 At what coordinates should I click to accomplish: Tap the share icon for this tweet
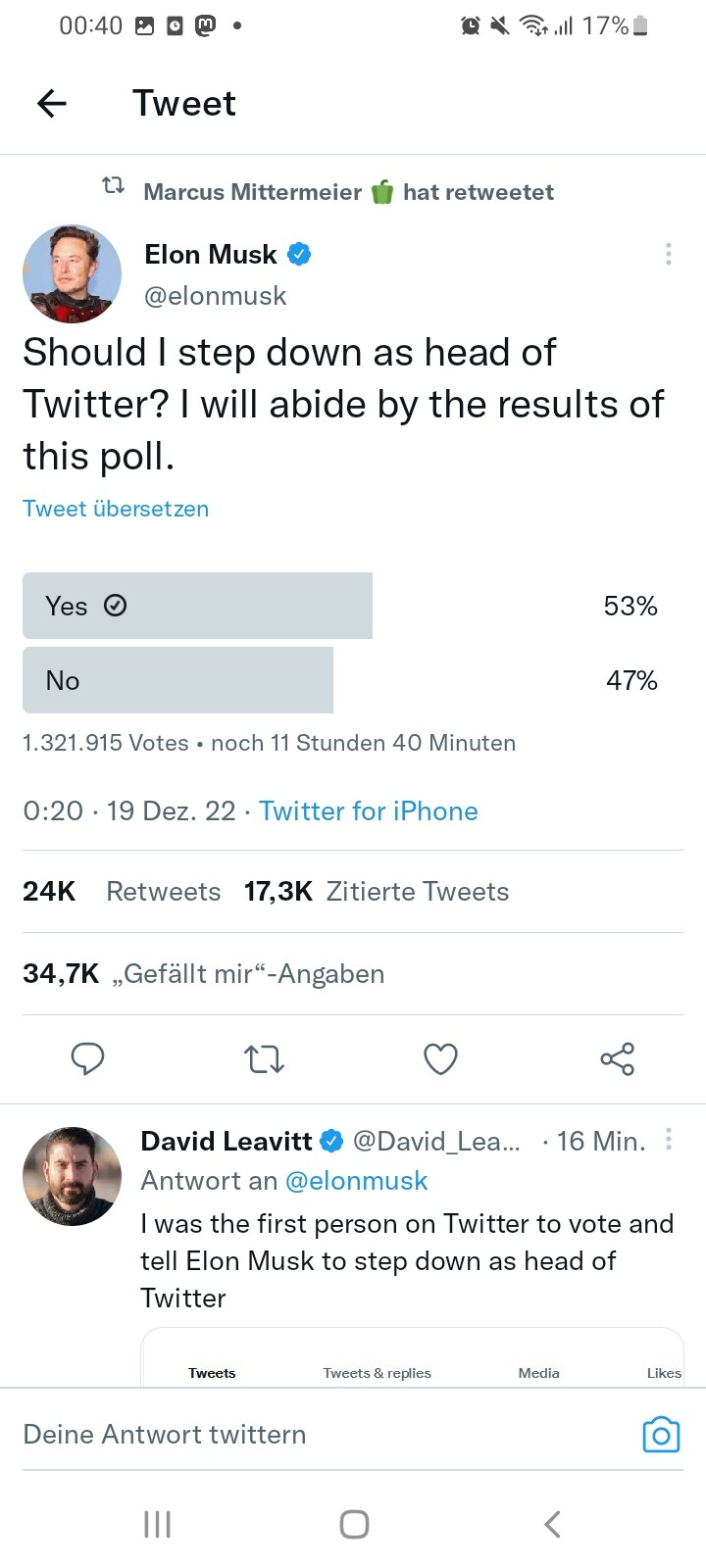coord(617,1058)
